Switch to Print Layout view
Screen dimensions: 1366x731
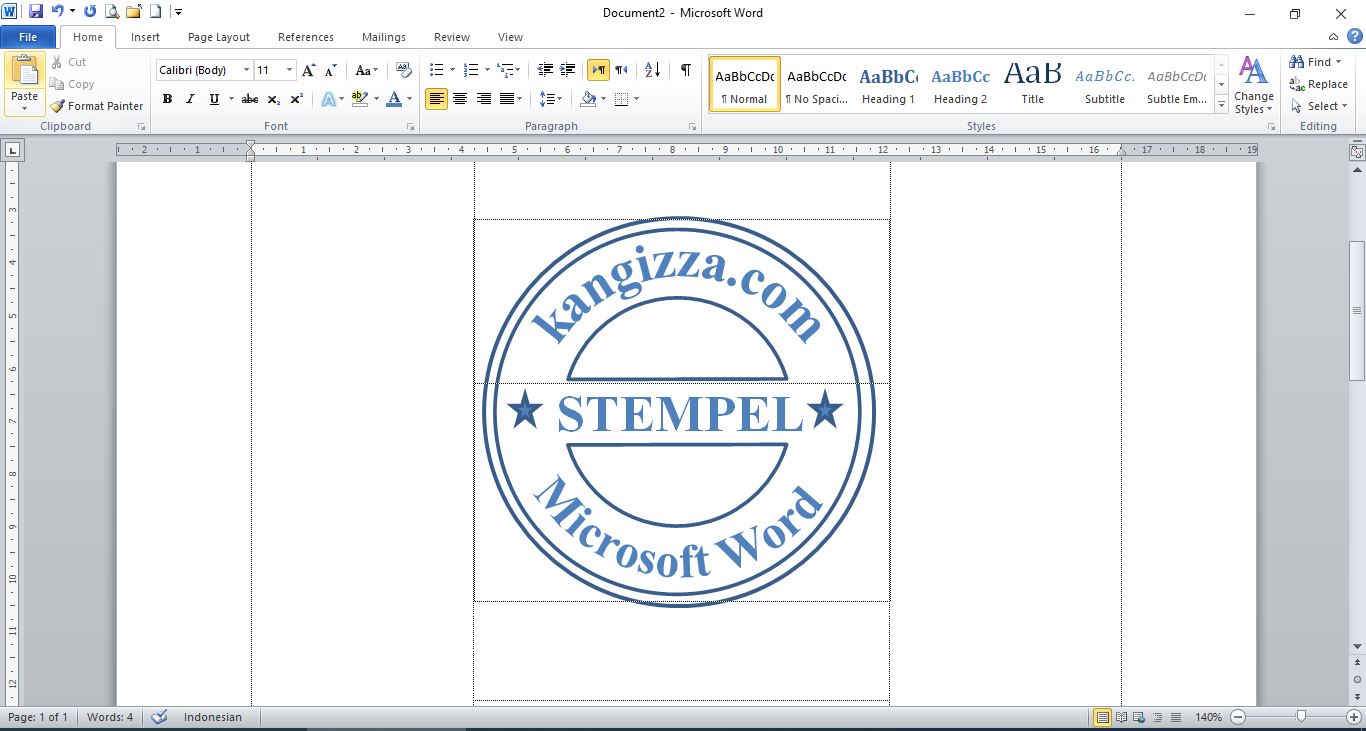pyautogui.click(x=1102, y=717)
